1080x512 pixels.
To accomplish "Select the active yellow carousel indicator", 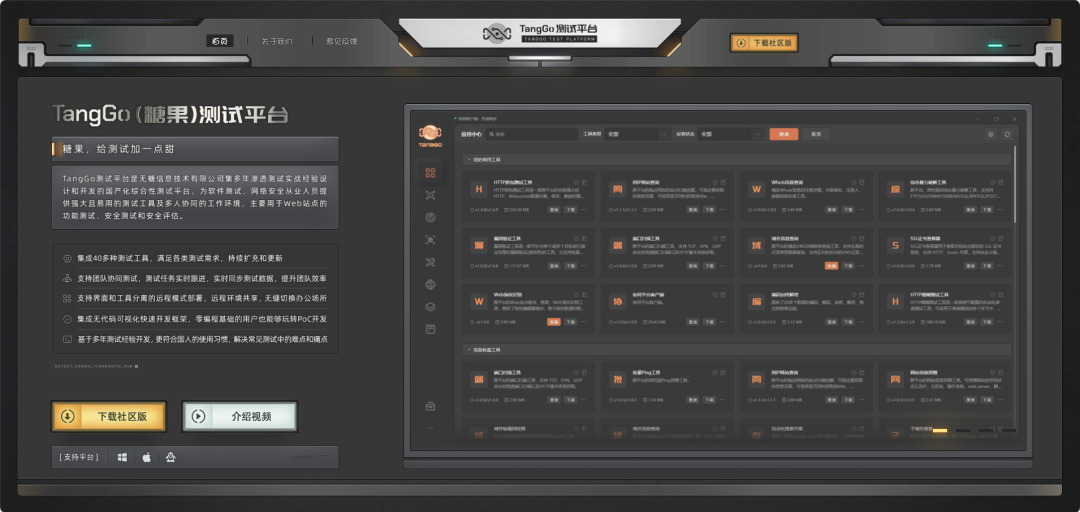I will pyautogui.click(x=940, y=431).
